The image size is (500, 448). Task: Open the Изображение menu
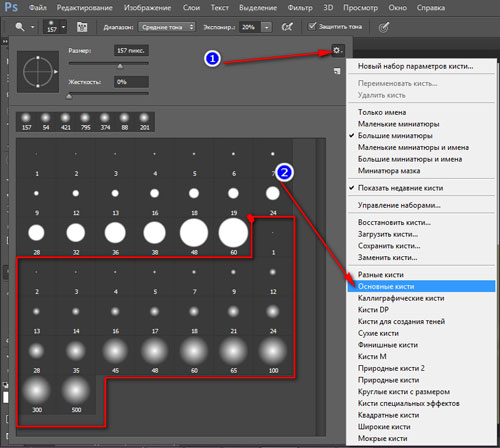pyautogui.click(x=147, y=8)
